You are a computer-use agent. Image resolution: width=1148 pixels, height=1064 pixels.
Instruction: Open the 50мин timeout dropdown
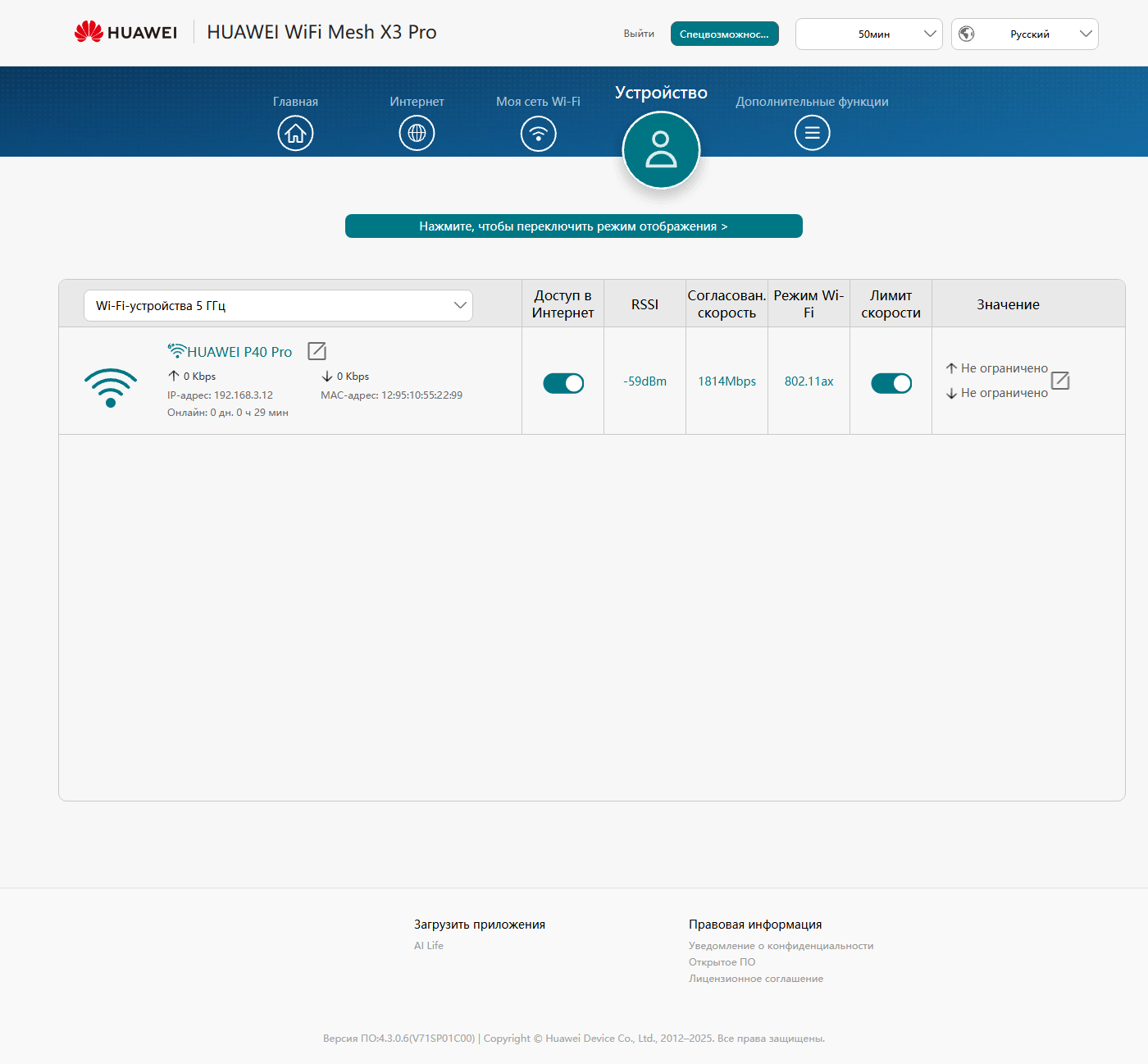coord(869,34)
